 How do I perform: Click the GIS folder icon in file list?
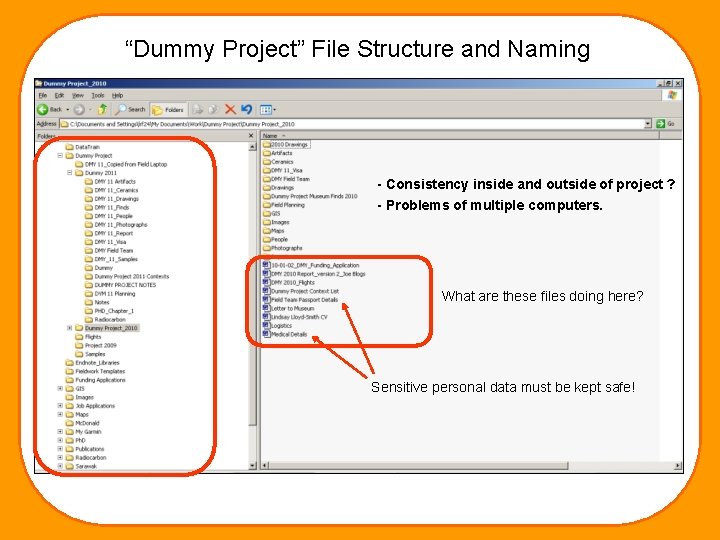click(267, 214)
